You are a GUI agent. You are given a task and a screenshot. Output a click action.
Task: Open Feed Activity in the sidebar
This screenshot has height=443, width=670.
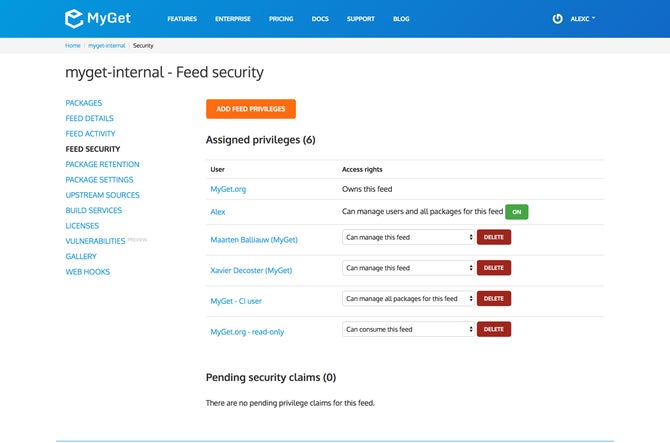tap(91, 134)
